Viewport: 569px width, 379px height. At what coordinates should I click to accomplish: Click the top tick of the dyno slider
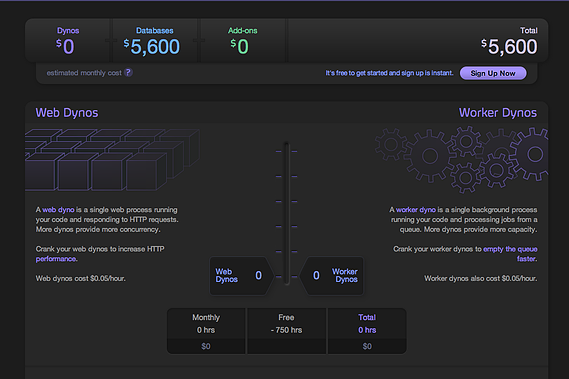[x=286, y=151]
